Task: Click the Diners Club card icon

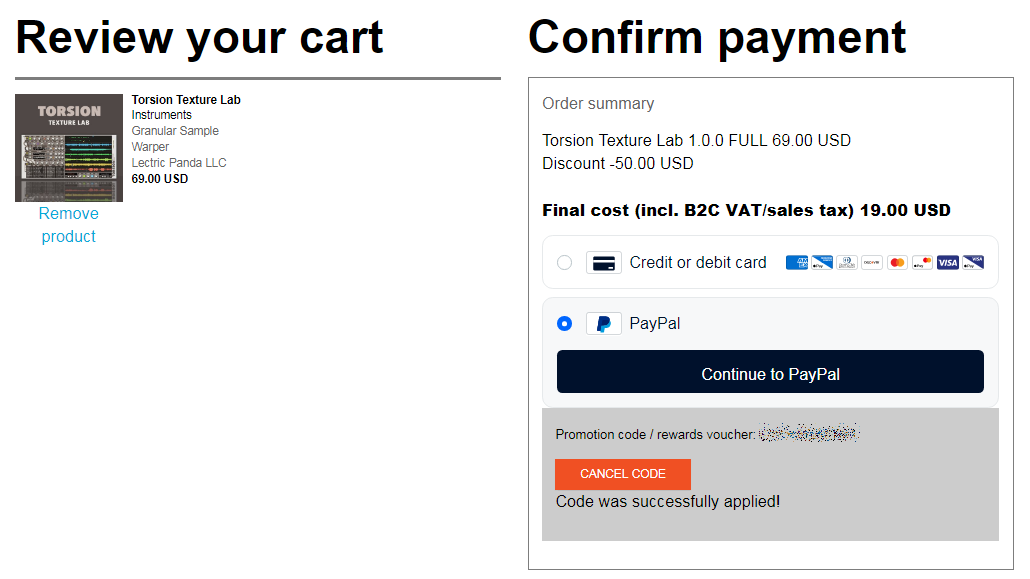Action: (847, 263)
